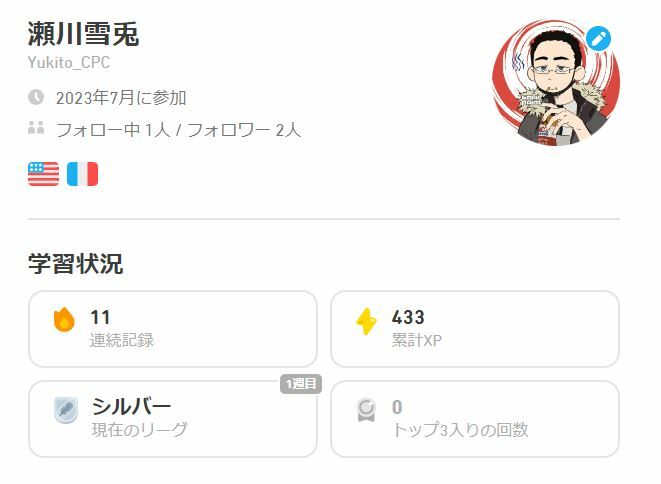
Task: Click the orange streak flame icon
Action: click(x=64, y=320)
